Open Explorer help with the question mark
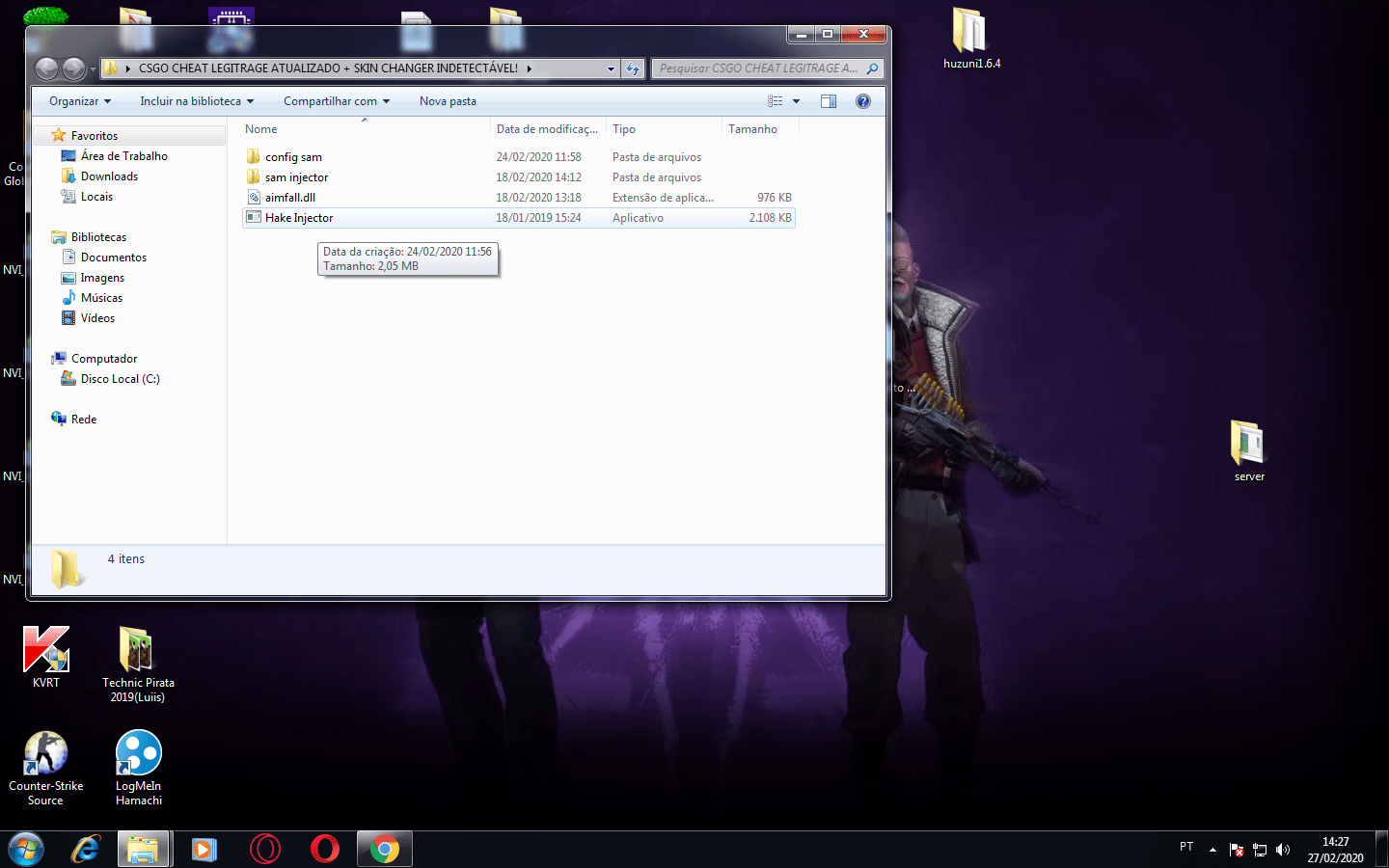 click(x=863, y=101)
